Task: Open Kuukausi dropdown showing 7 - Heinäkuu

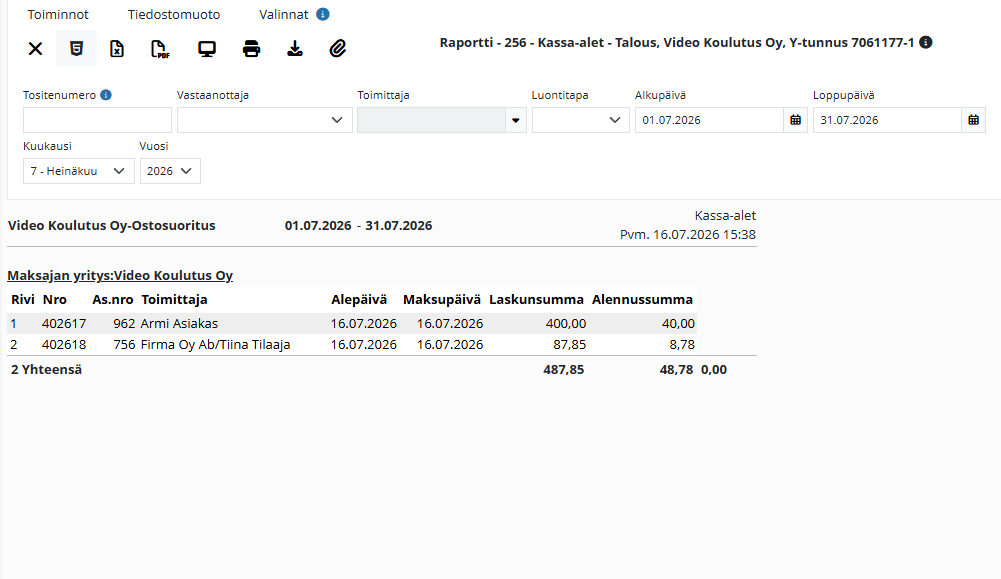Action: [79, 171]
